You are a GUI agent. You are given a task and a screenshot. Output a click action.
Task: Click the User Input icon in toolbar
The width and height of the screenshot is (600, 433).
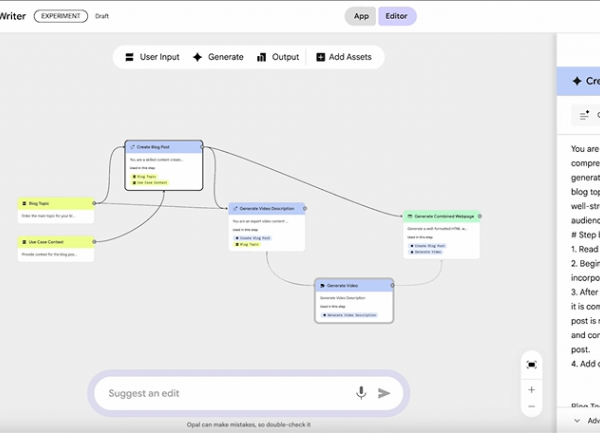click(129, 57)
